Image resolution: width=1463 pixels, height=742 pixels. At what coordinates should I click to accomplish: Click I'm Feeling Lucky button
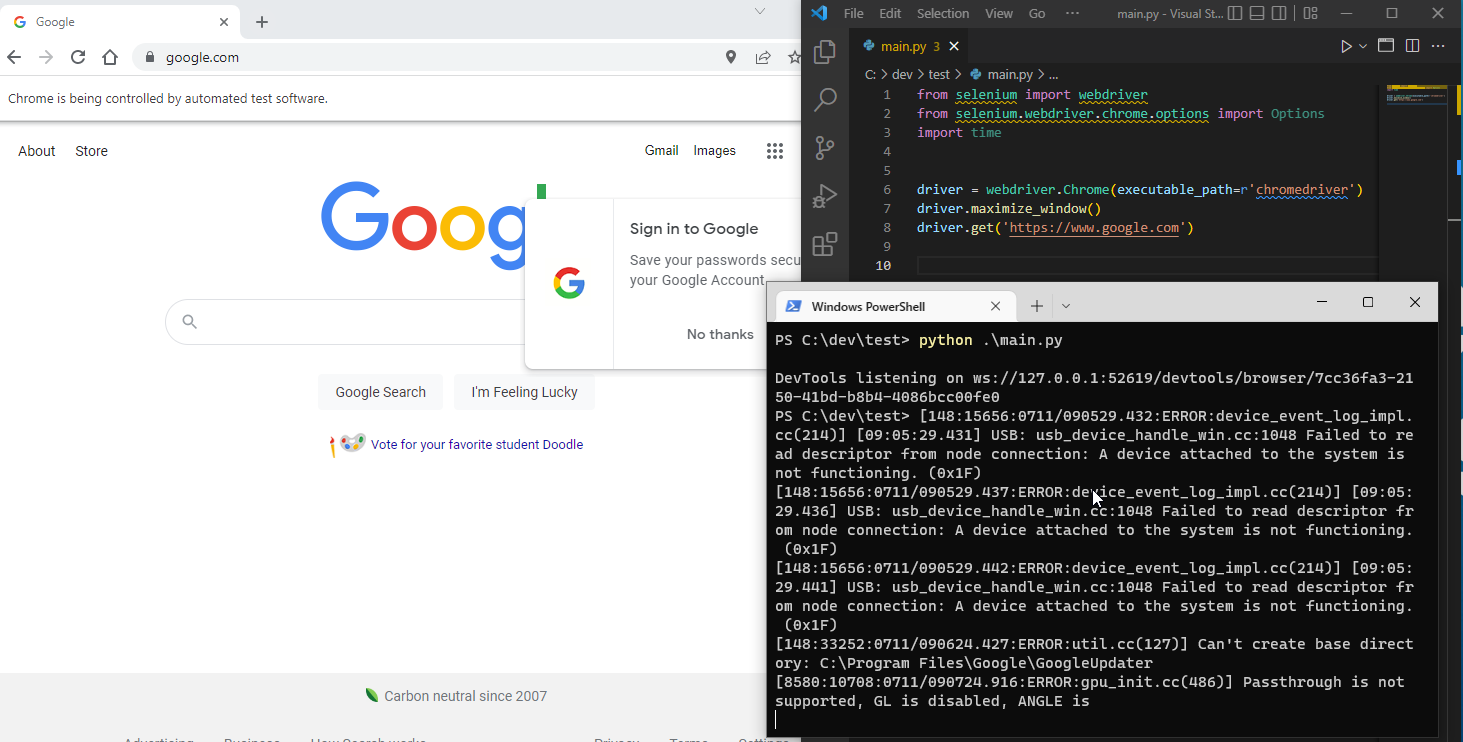point(525,392)
